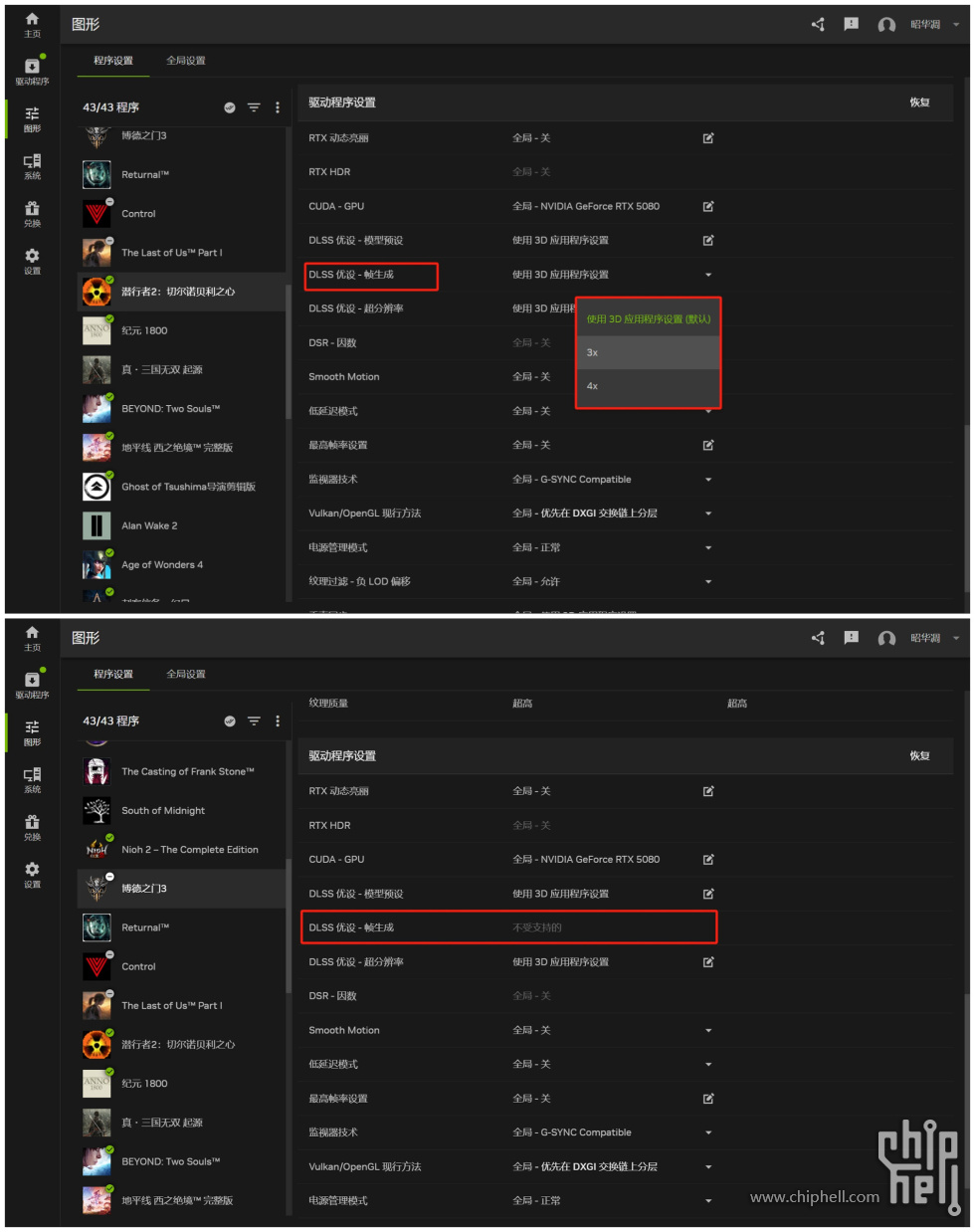This screenshot has height=1232, width=975.
Task: Click filter icon beside 43/43 程序 in lower window
Action: tap(254, 721)
